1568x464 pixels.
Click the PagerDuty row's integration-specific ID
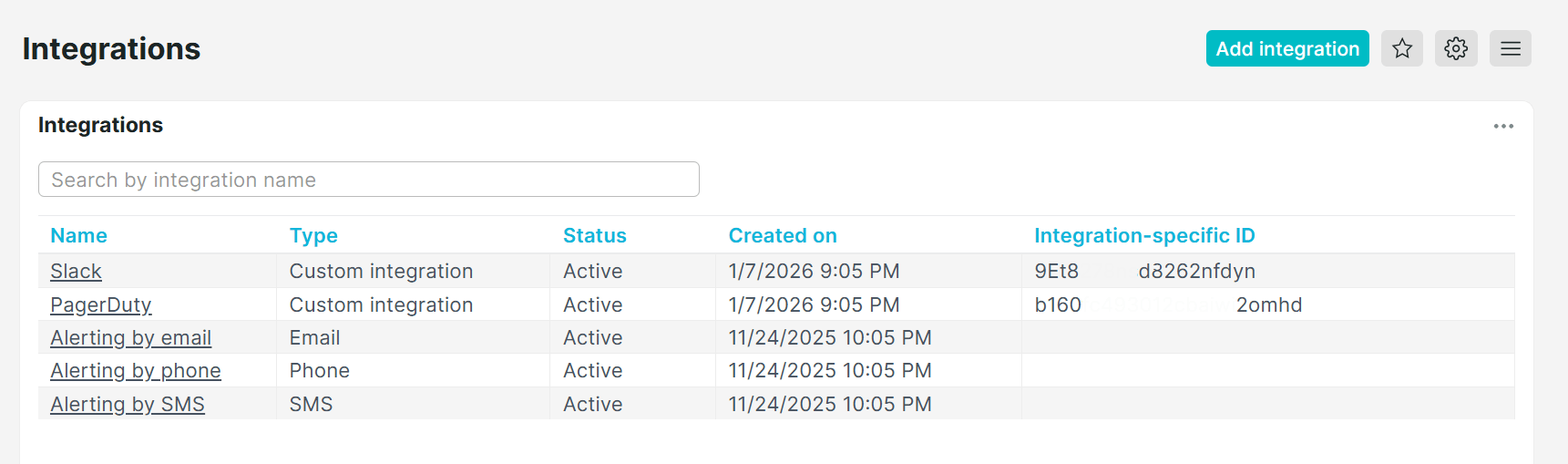tap(1167, 305)
